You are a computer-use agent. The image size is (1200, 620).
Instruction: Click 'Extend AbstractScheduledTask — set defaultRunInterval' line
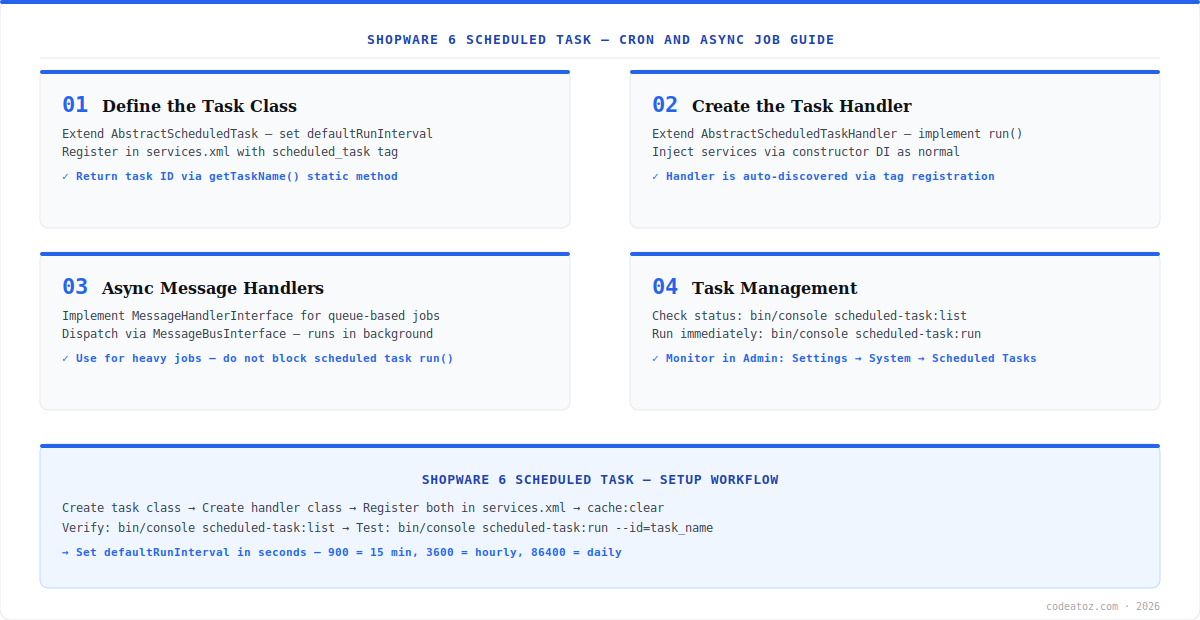[x=247, y=133]
